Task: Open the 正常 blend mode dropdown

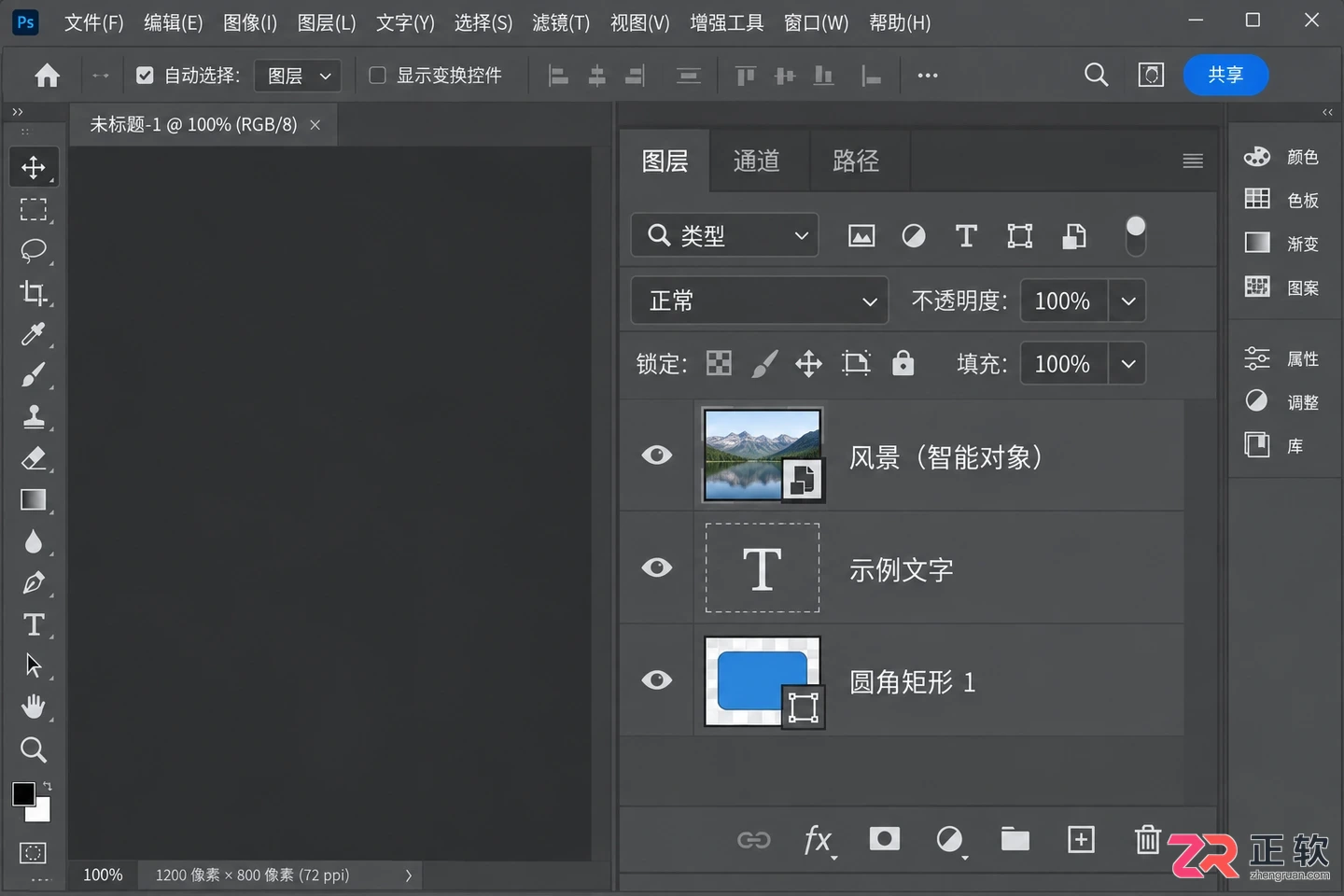Action: pos(760,301)
